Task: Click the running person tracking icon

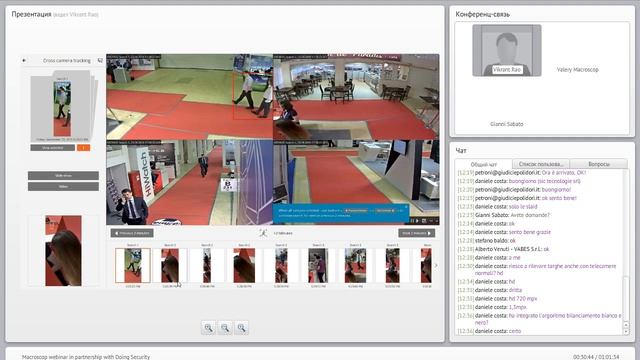Action: pos(263,233)
